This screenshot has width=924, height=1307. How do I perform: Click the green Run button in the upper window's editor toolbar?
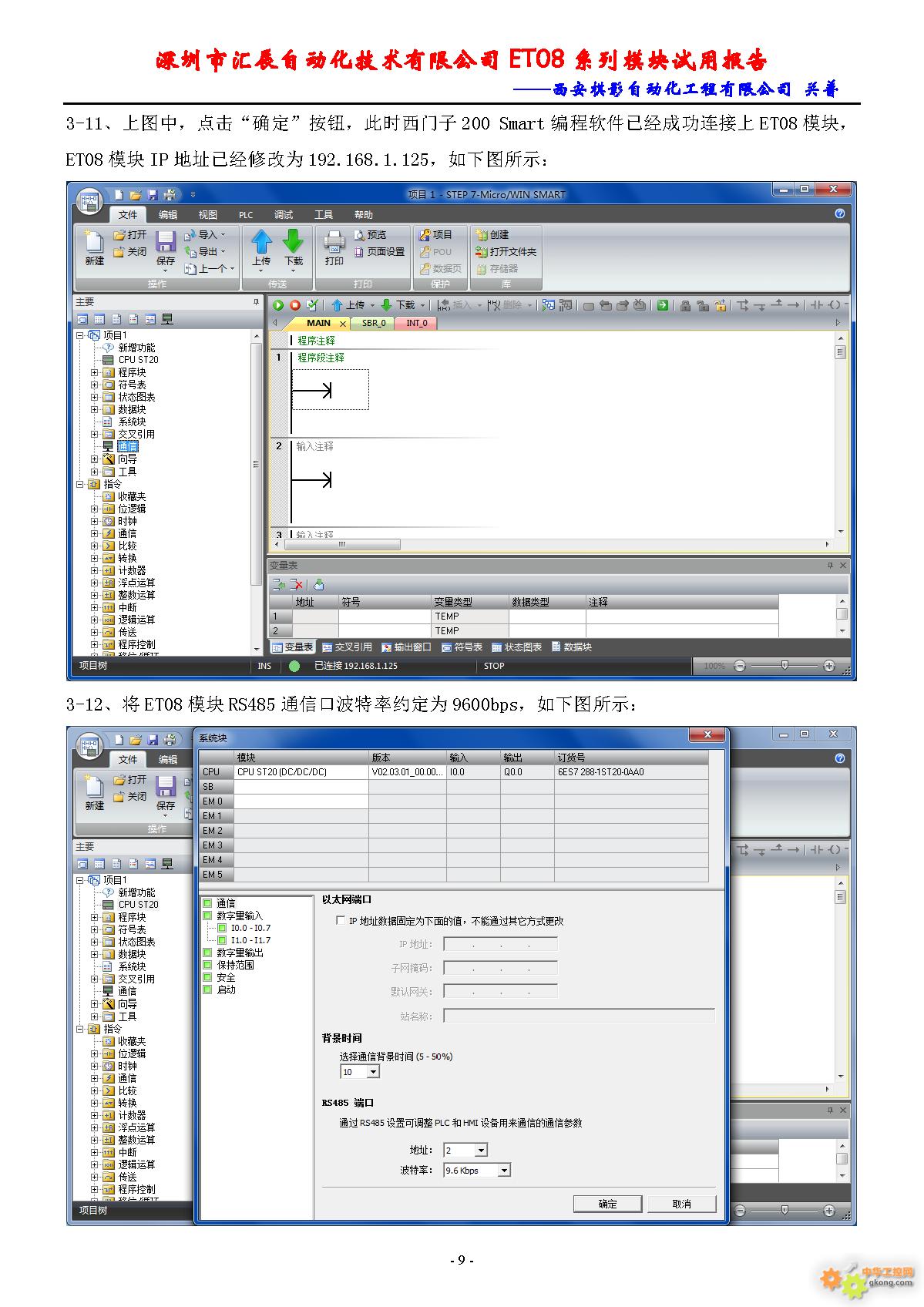point(279,305)
